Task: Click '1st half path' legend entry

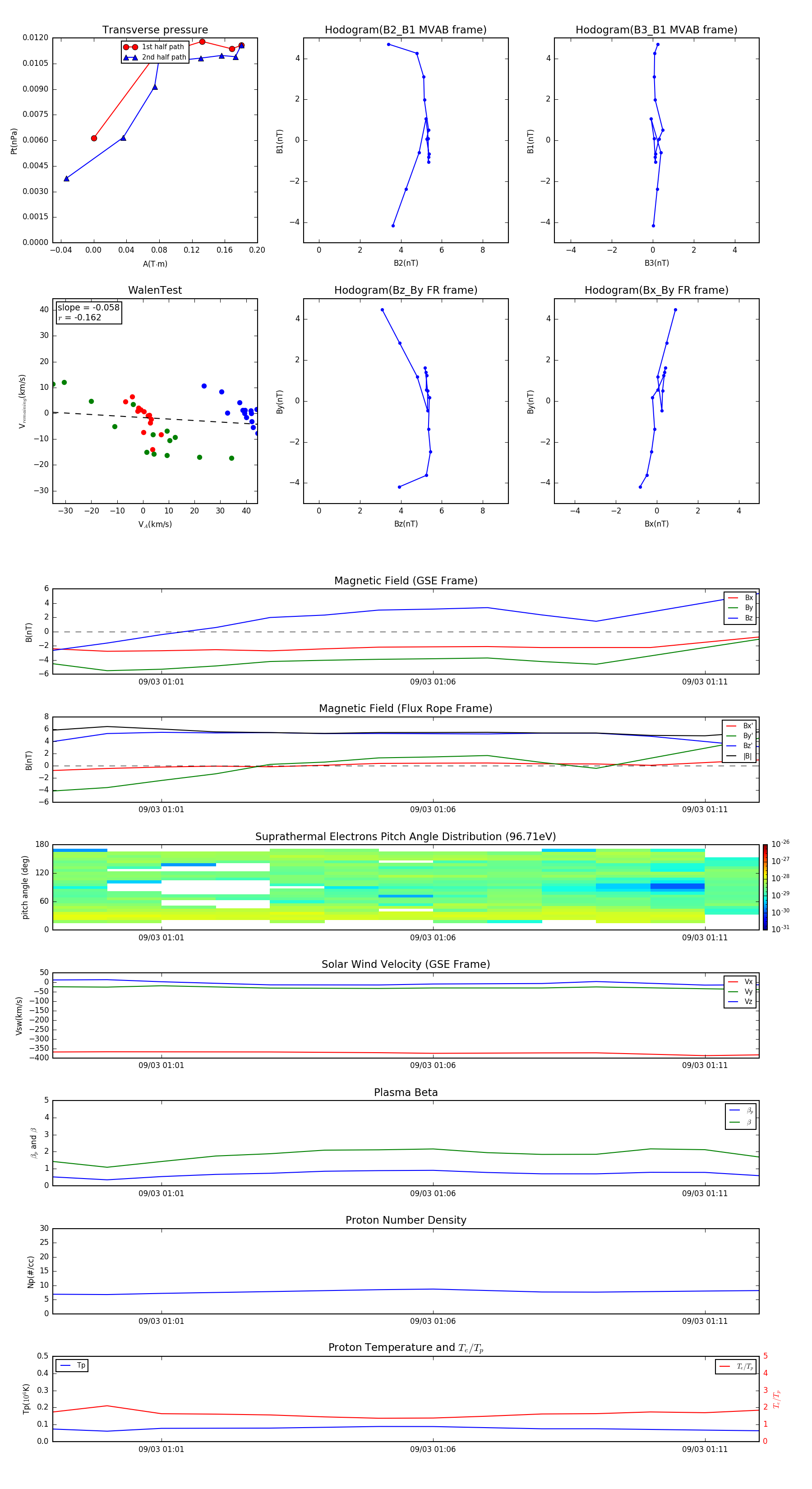Action: [154, 47]
